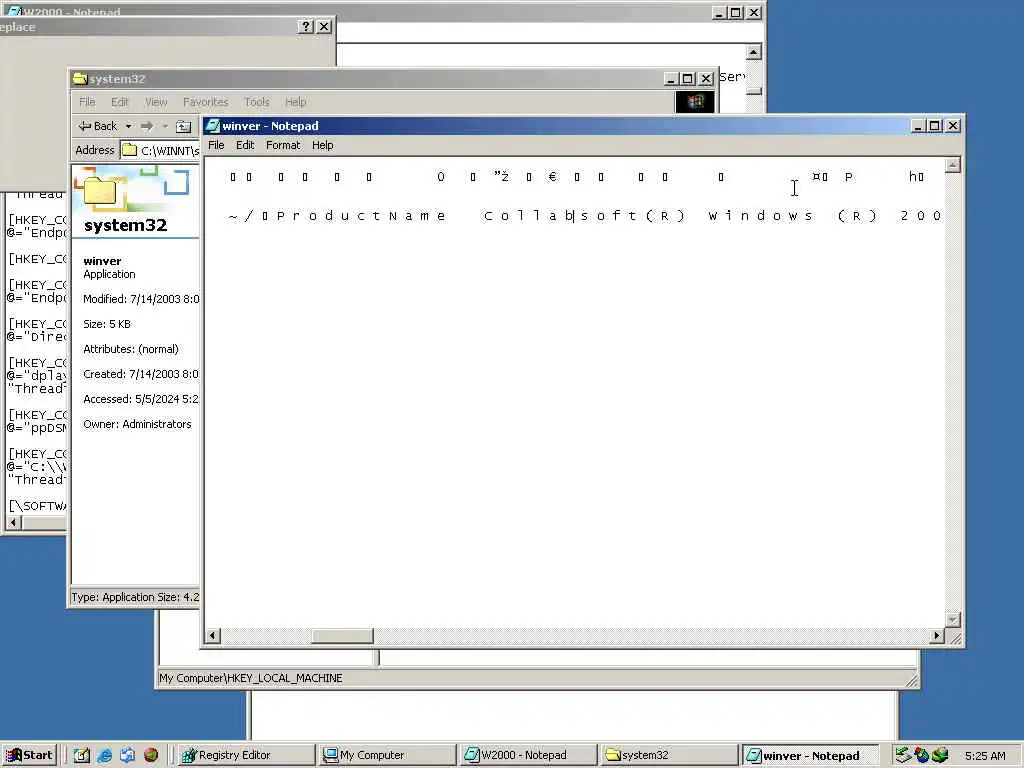
Task: Click left scroll arrow in W2000 Notepad
Action: coord(13,522)
